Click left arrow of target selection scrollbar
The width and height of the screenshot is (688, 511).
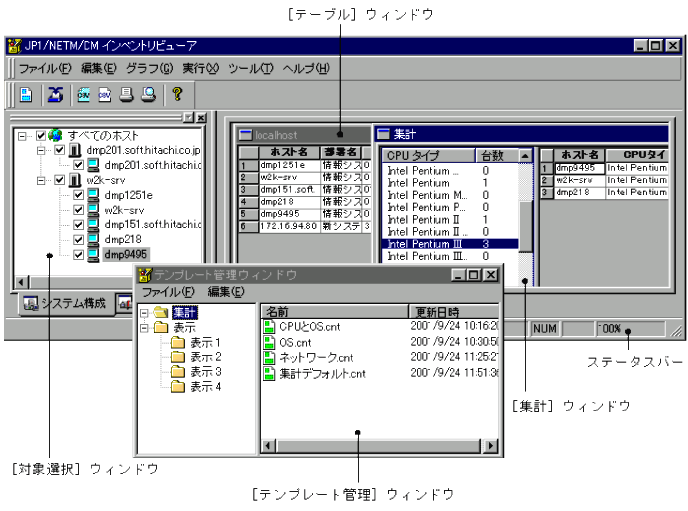tap(22, 282)
